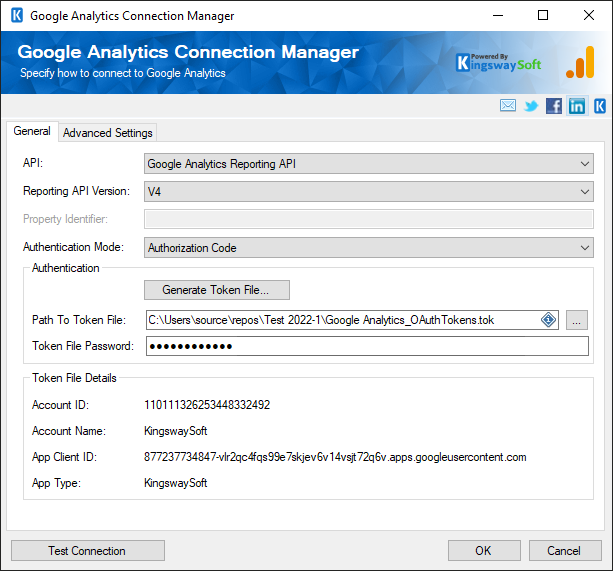Viewport: 613px width, 571px height.
Task: Open the email contact icon
Action: point(508,106)
